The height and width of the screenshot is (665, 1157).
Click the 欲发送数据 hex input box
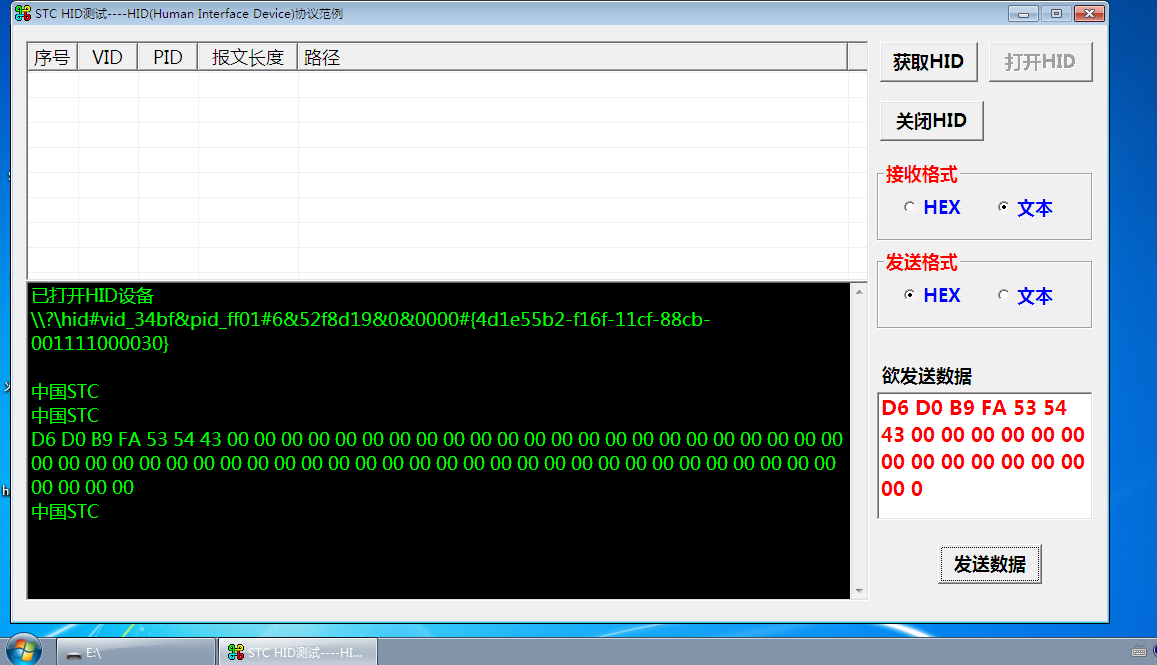point(984,456)
